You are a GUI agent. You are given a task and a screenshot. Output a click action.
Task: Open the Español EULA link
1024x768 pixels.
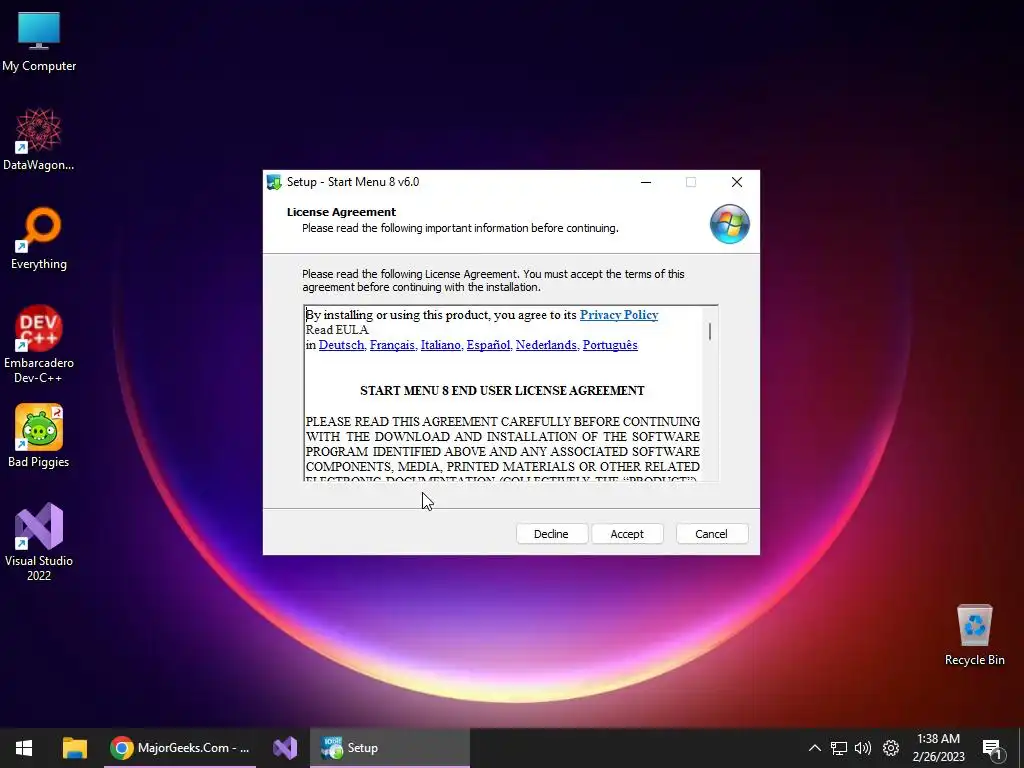point(488,345)
